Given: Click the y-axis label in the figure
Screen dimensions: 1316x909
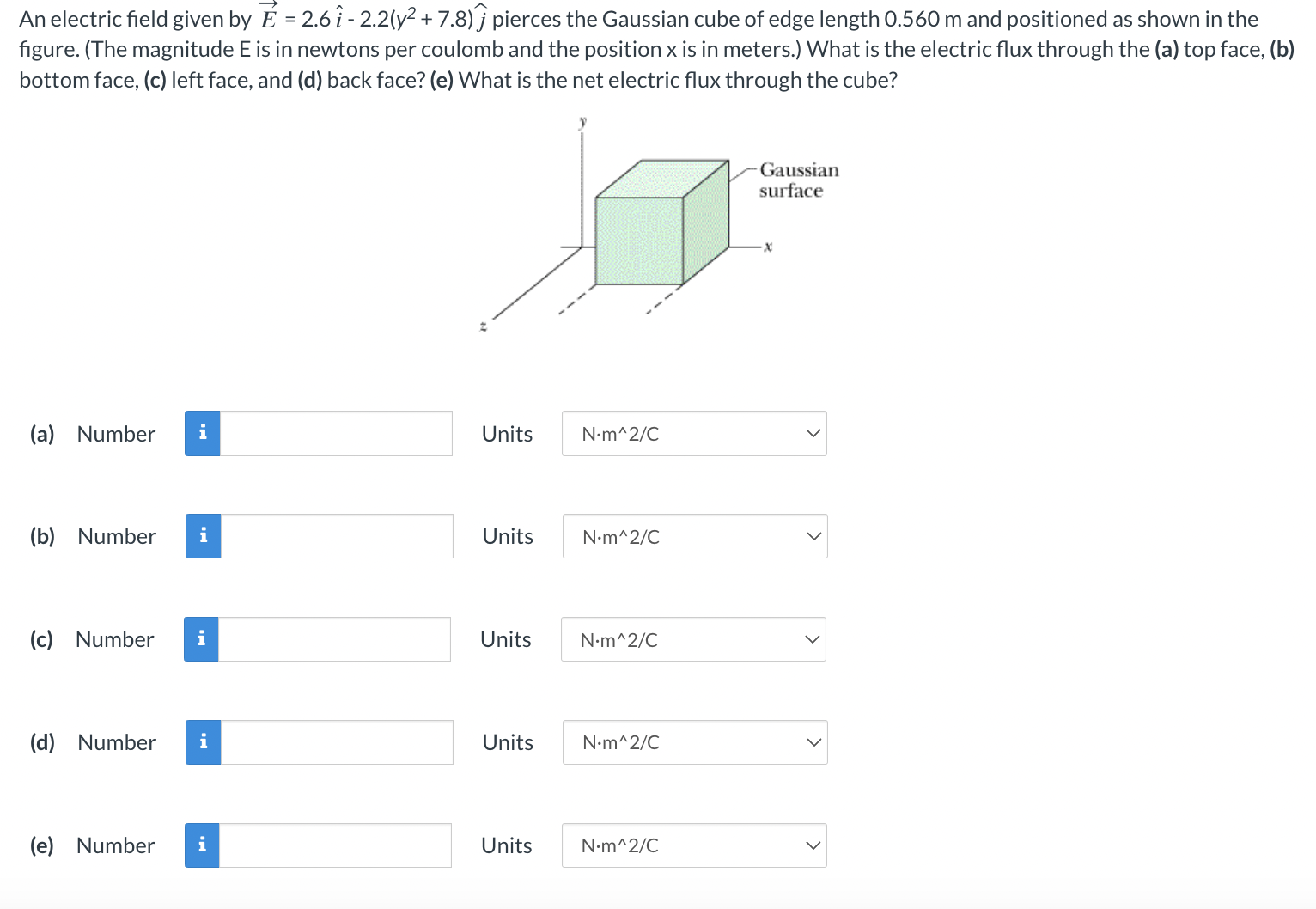Looking at the screenshot, I should pos(583,120).
